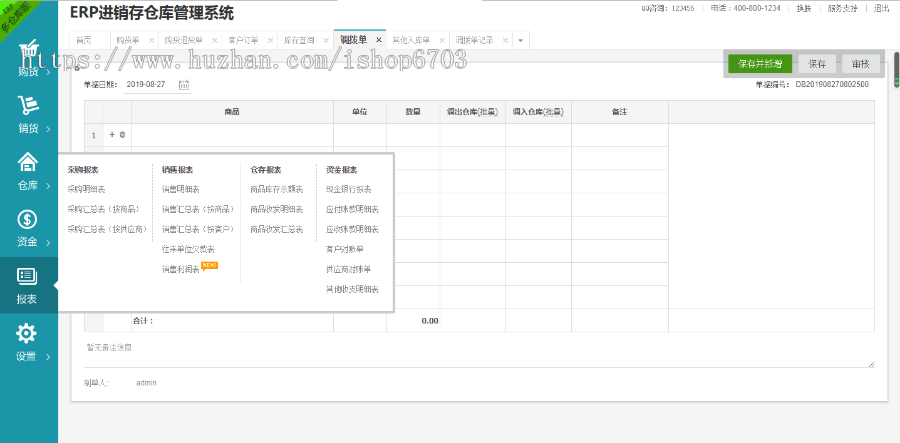Expand the 仓库 submenu chevron
900x443 pixels.
point(48,186)
